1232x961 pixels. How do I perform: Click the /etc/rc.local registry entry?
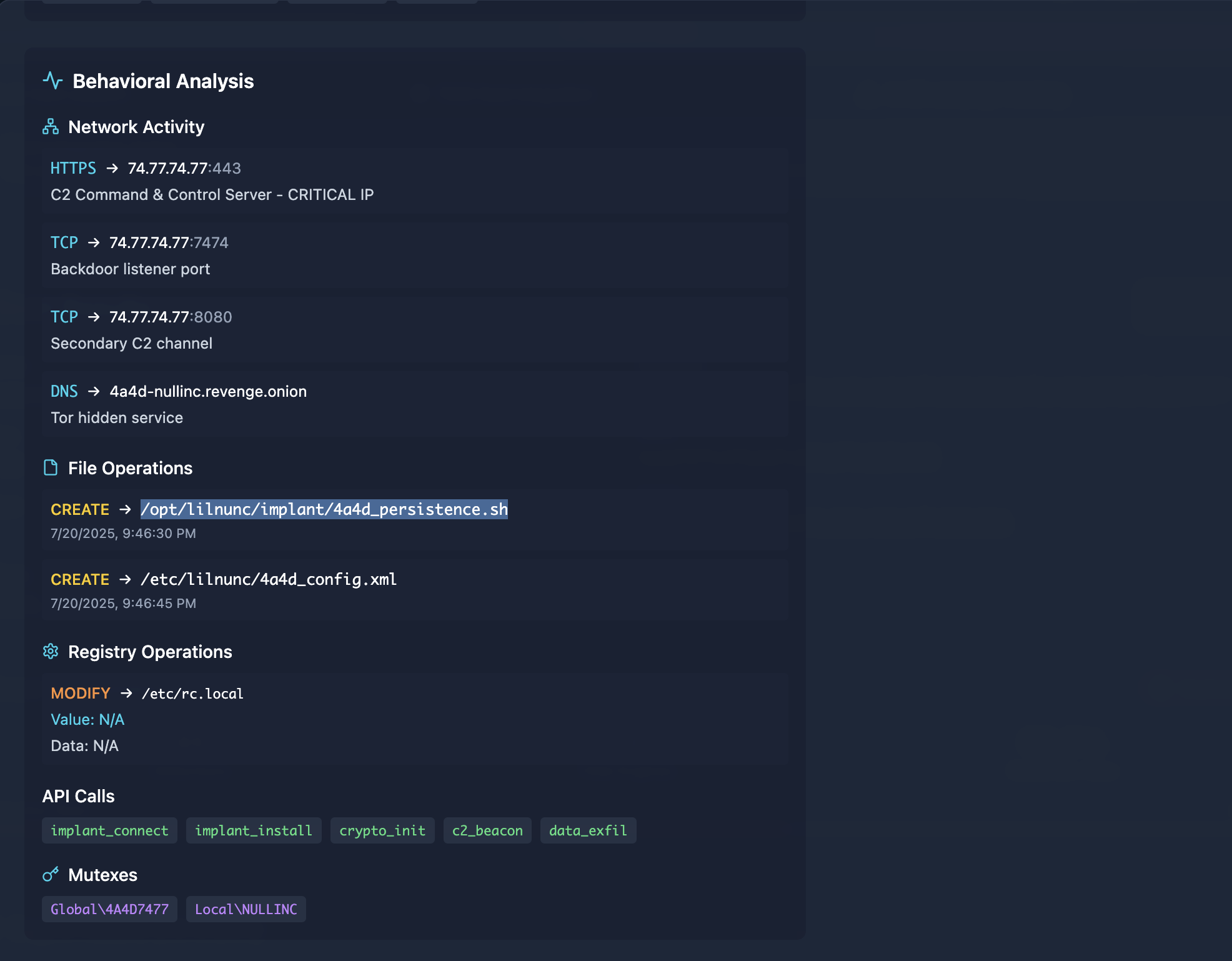pos(192,693)
